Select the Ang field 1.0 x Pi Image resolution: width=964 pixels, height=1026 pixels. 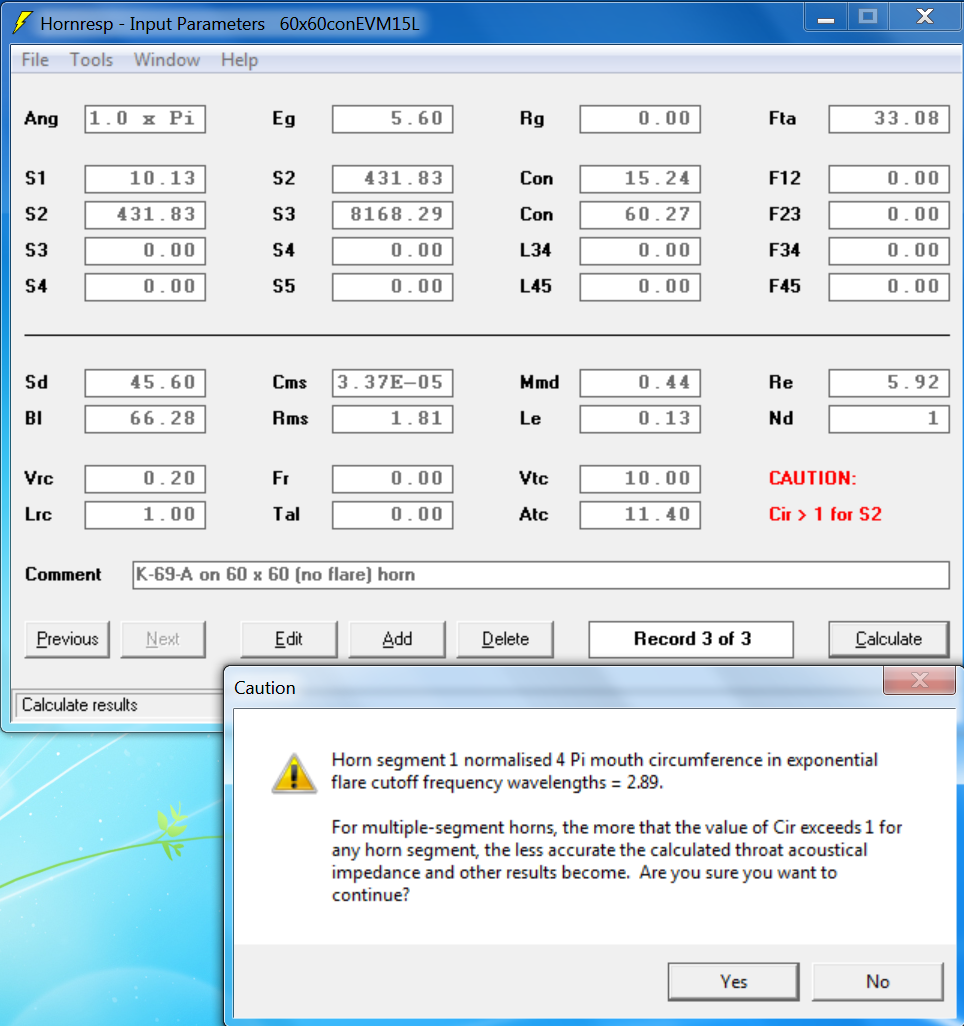point(145,119)
